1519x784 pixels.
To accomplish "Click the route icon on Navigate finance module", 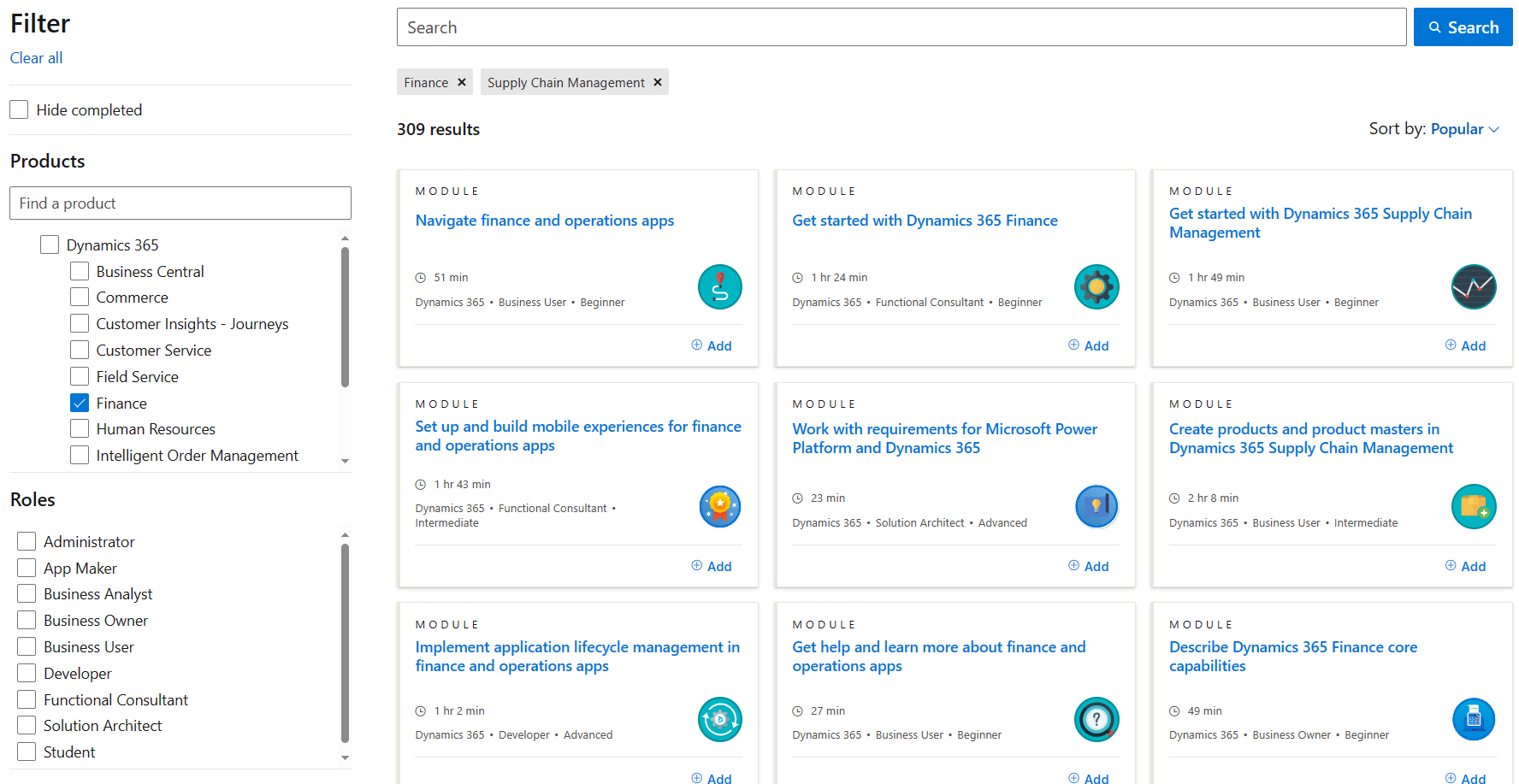I will click(x=719, y=286).
